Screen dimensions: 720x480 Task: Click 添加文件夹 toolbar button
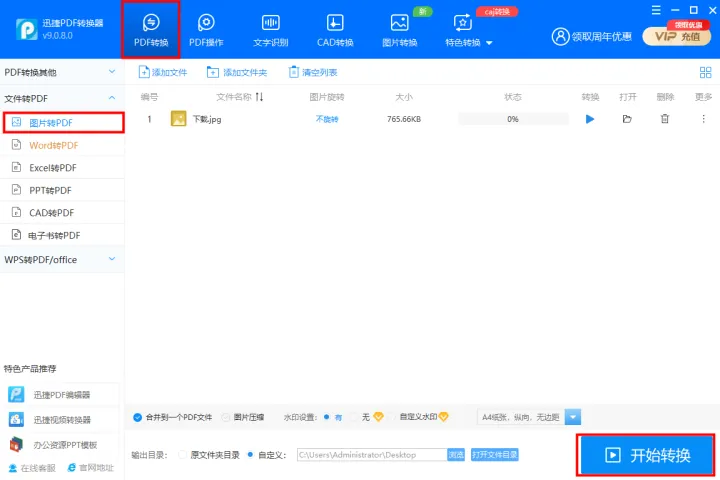pos(237,72)
